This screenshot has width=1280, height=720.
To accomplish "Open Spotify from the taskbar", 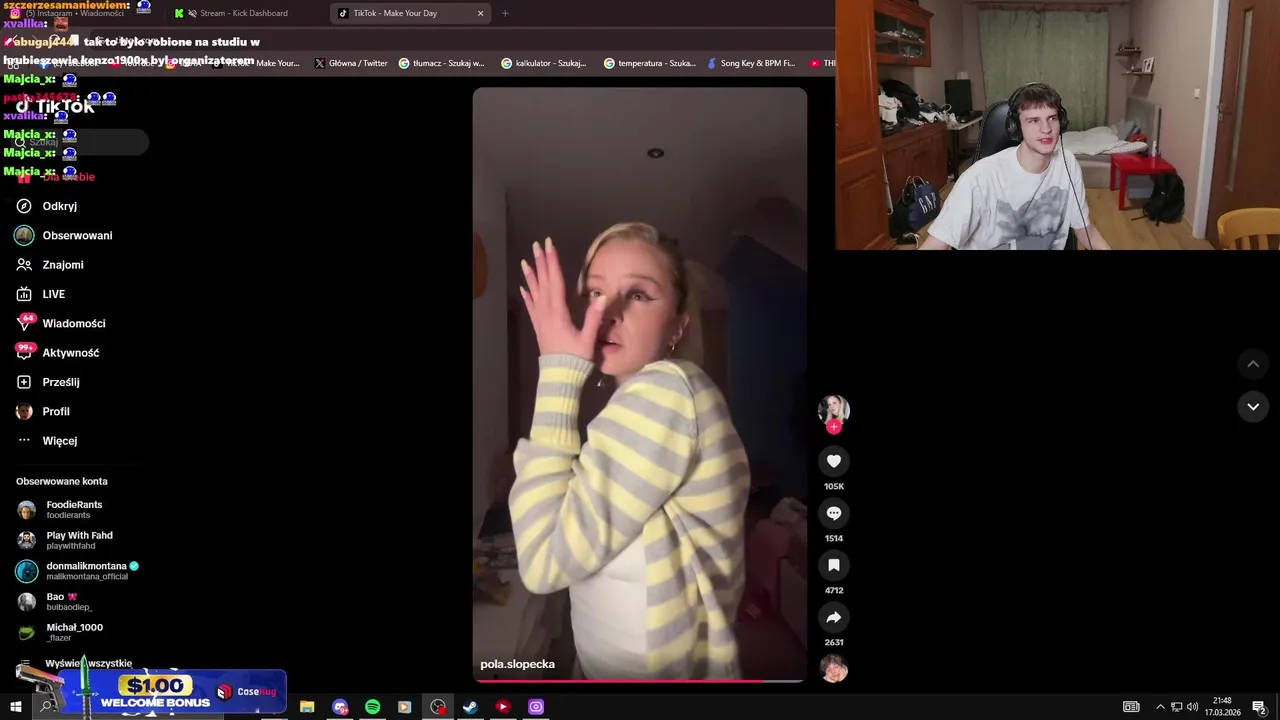I will point(372,707).
